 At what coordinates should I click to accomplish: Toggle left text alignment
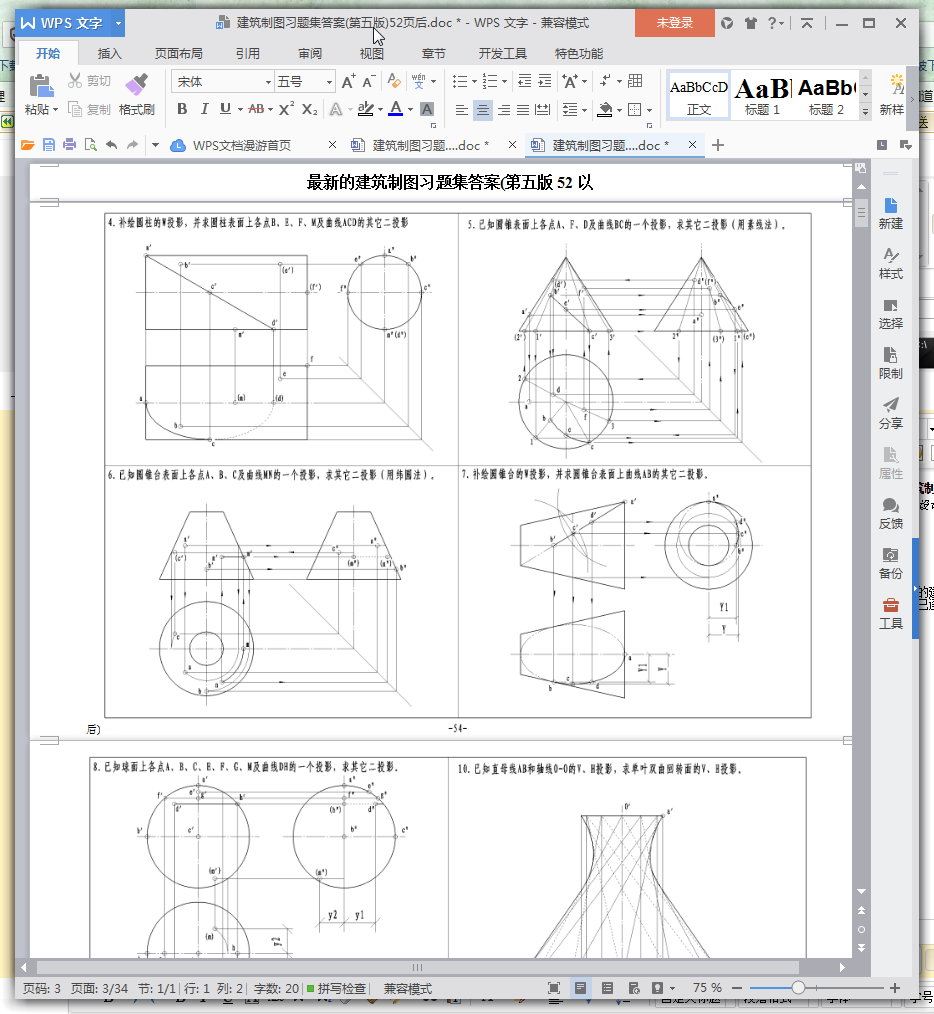click(461, 110)
